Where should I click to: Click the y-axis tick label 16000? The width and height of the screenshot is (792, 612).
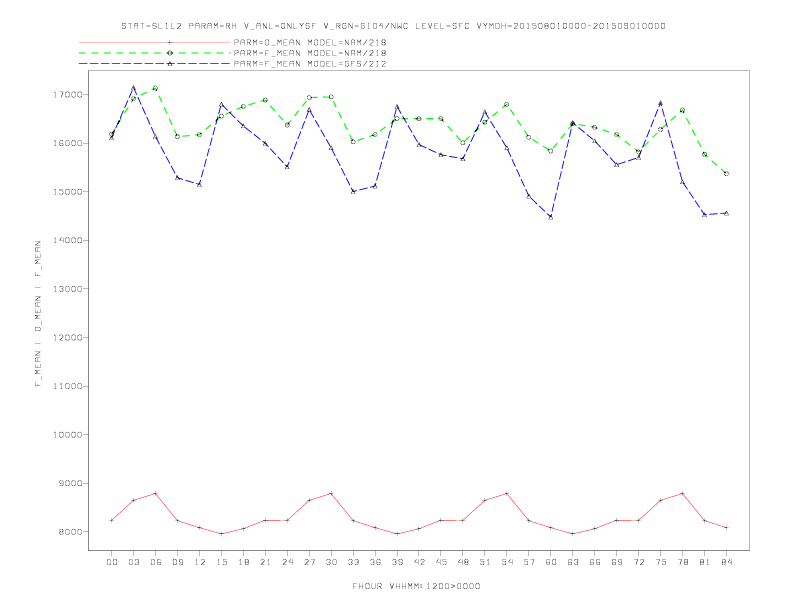(x=67, y=143)
